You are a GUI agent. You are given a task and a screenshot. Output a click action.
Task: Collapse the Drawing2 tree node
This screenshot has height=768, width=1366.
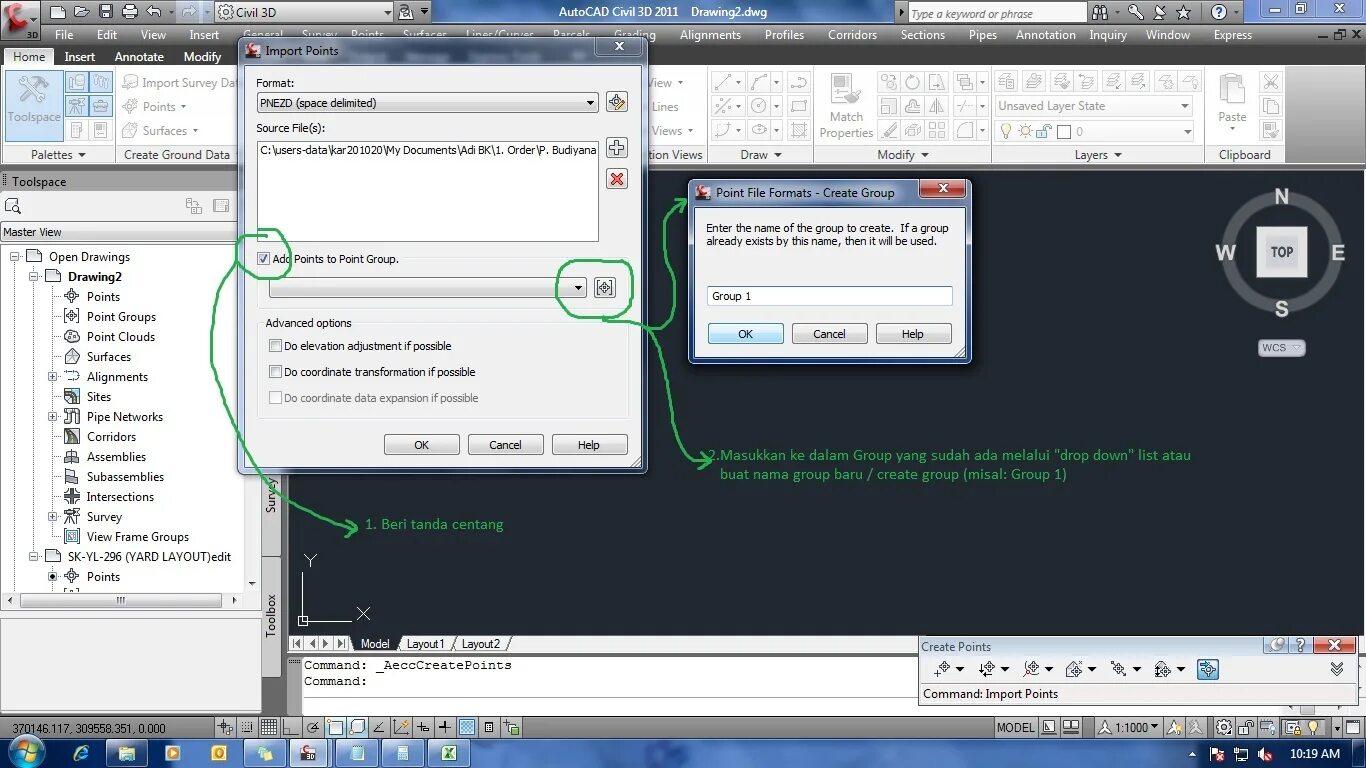pyautogui.click(x=33, y=277)
